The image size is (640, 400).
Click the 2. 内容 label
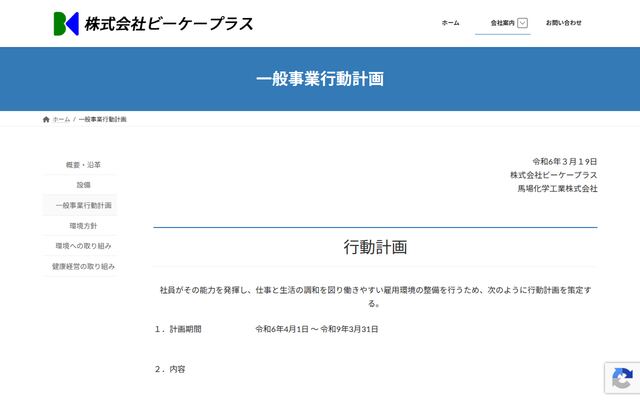170,369
